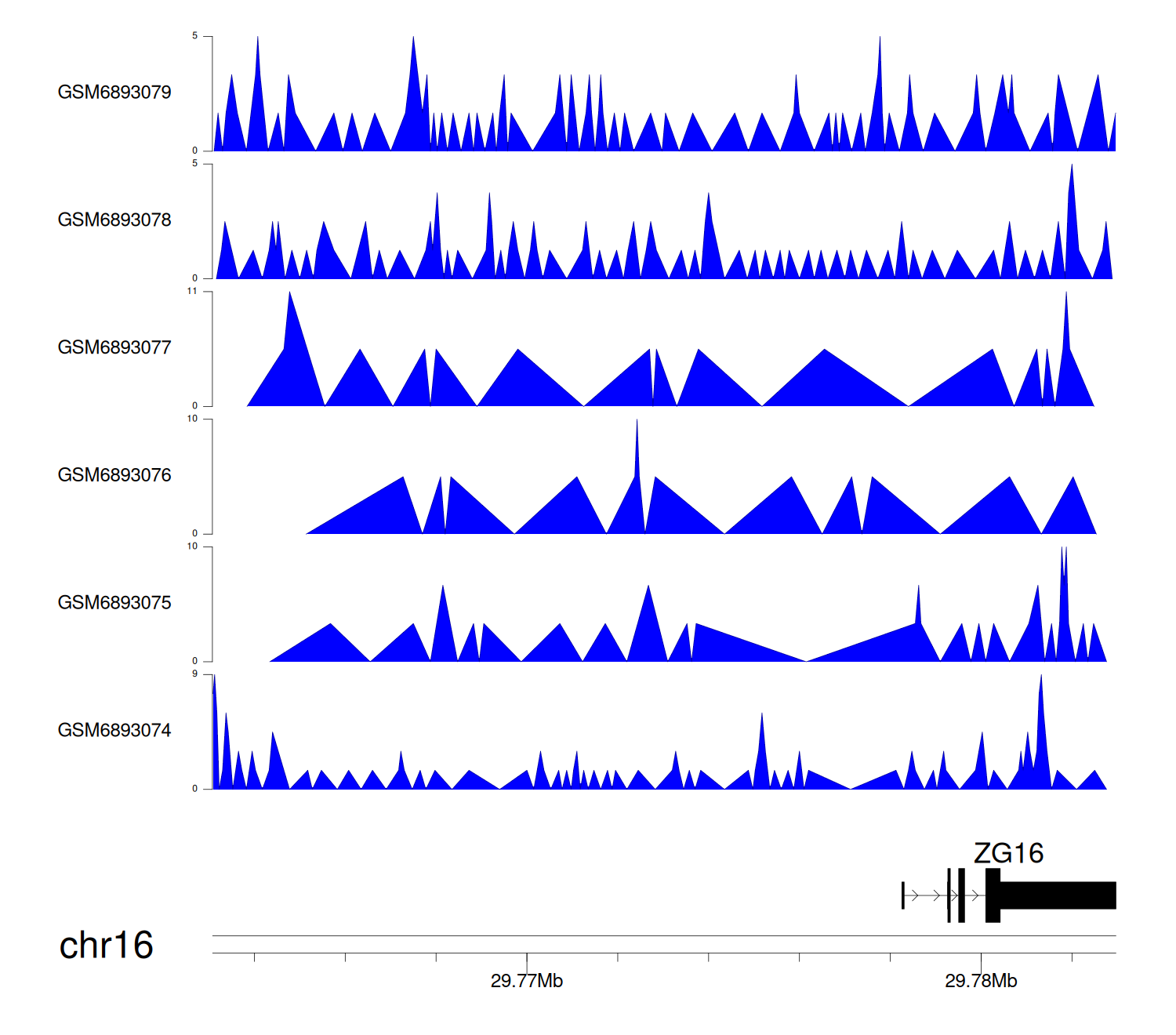Click the chr16 chromosome label
The height and width of the screenshot is (1035, 1176).
pyautogui.click(x=106, y=946)
